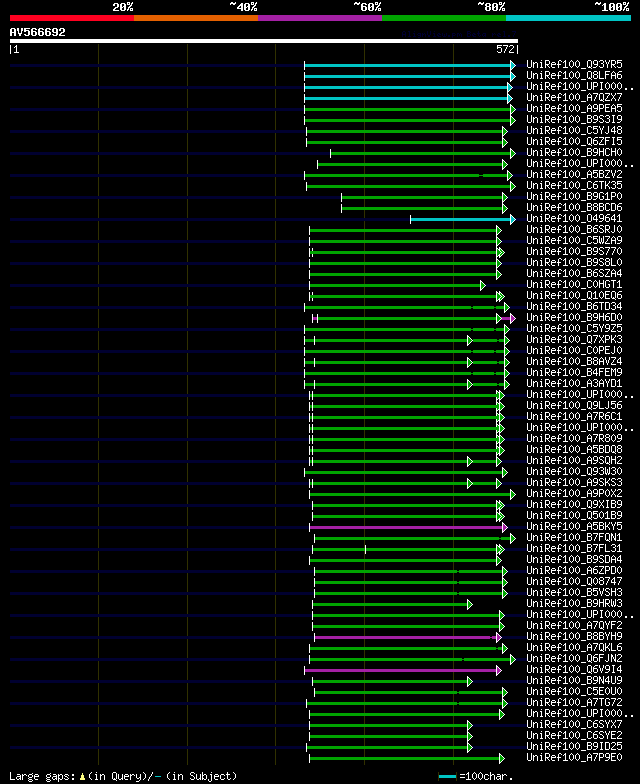Click the green ~80% identity color segment
The height and width of the screenshot is (784, 640).
point(444,18)
